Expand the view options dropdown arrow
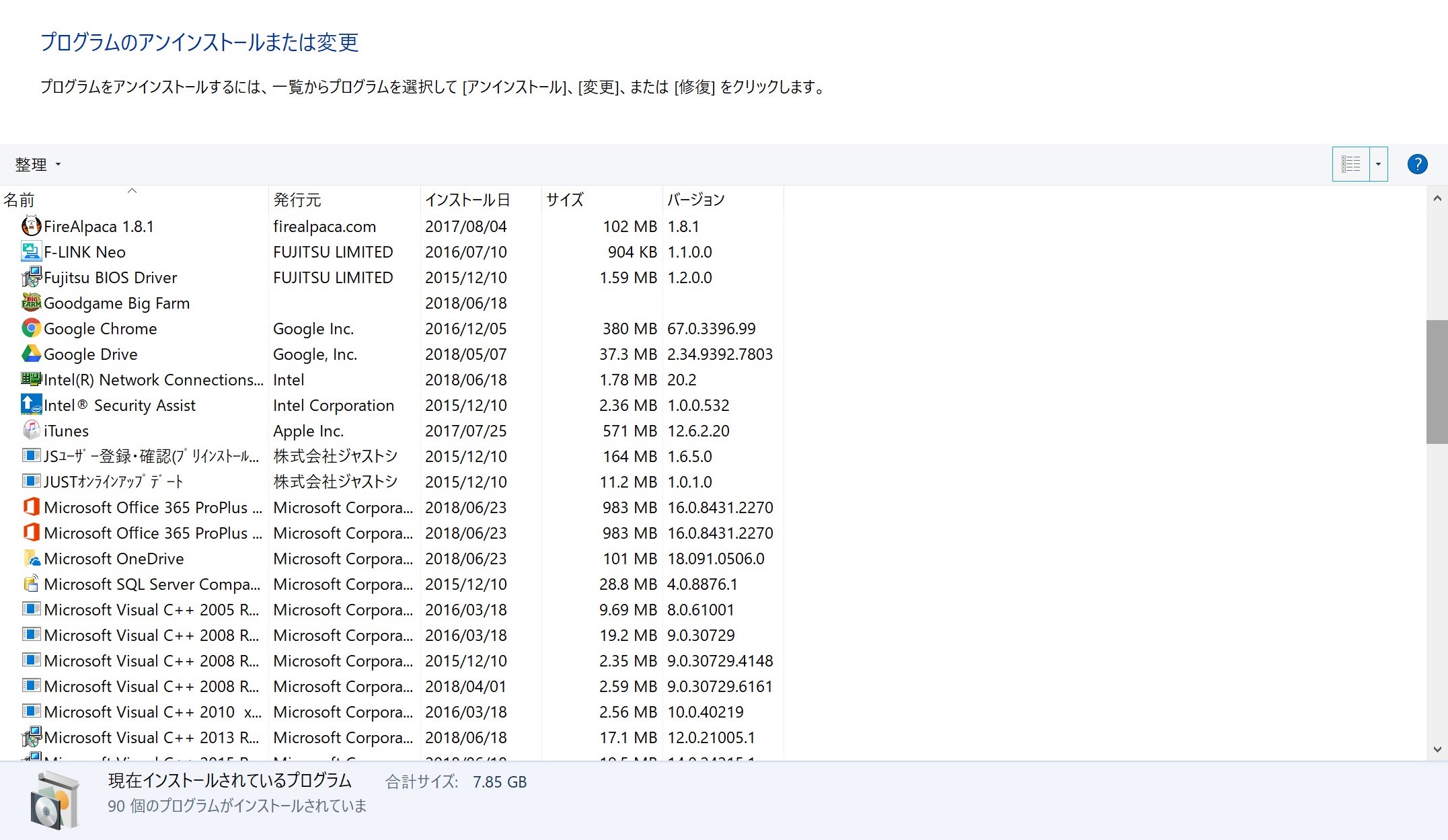Image resolution: width=1448 pixels, height=840 pixels. (1378, 164)
